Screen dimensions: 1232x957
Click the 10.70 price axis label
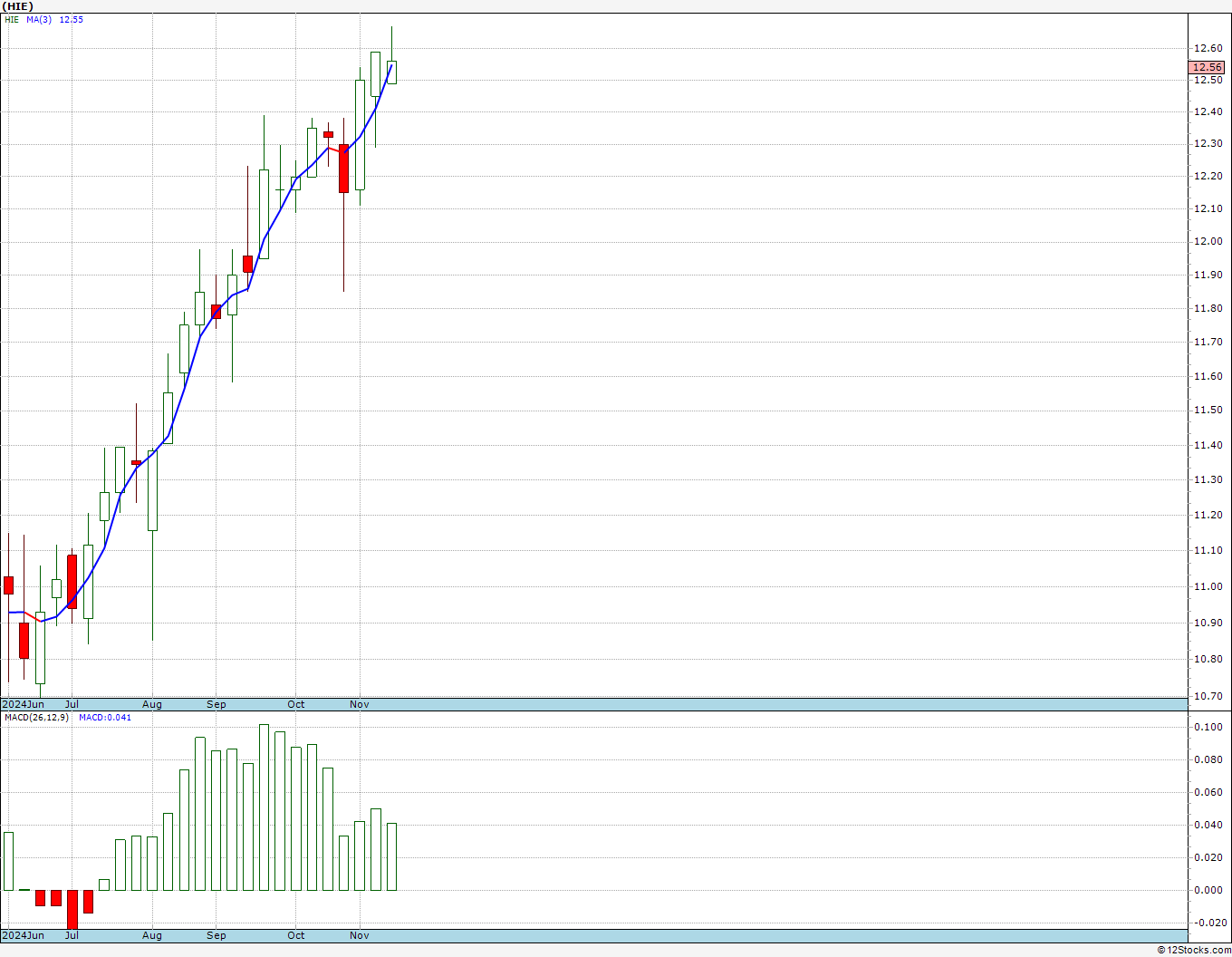tap(1207, 697)
